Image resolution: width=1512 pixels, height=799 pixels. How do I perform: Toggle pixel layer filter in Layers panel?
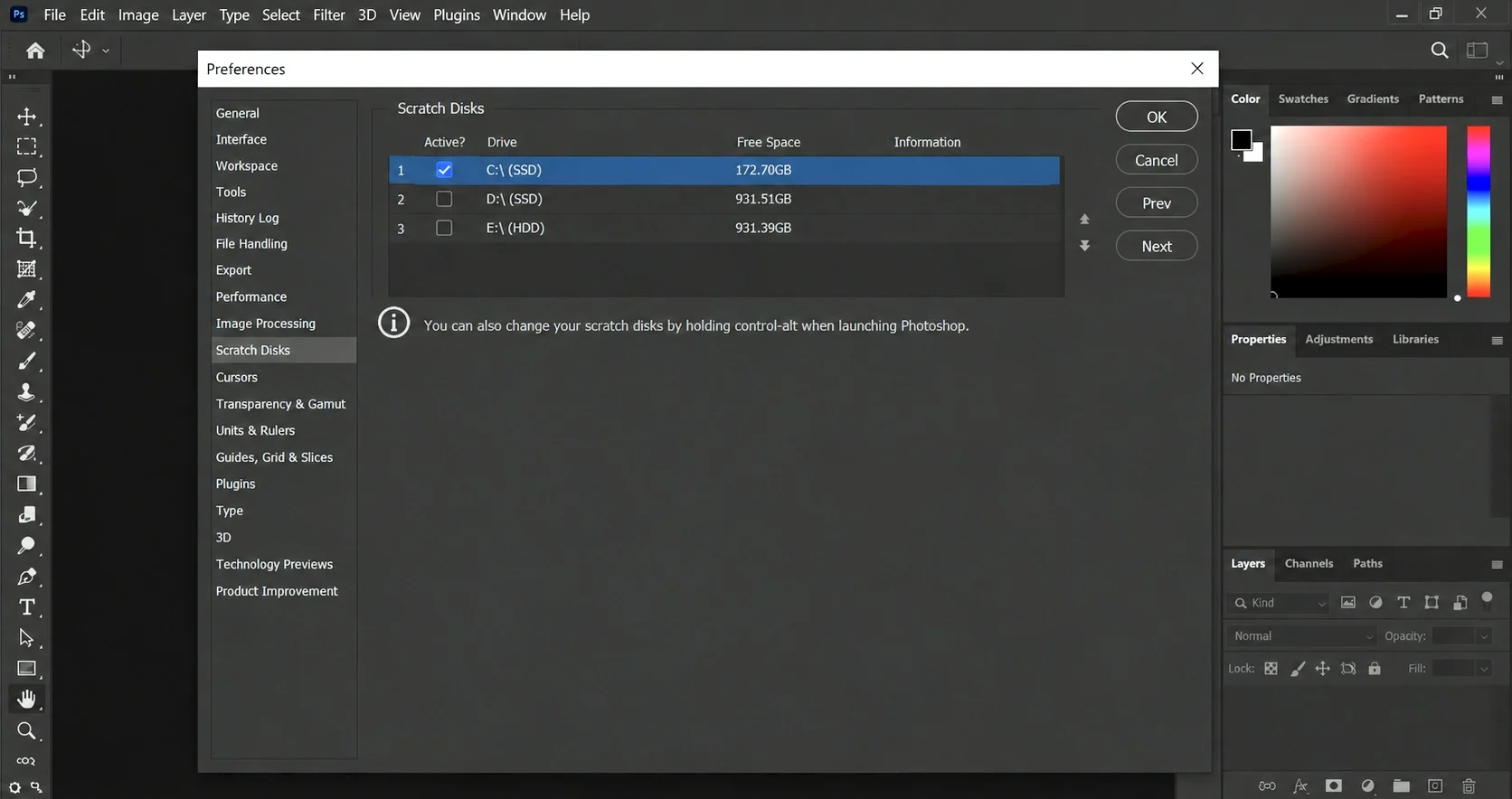click(1348, 603)
